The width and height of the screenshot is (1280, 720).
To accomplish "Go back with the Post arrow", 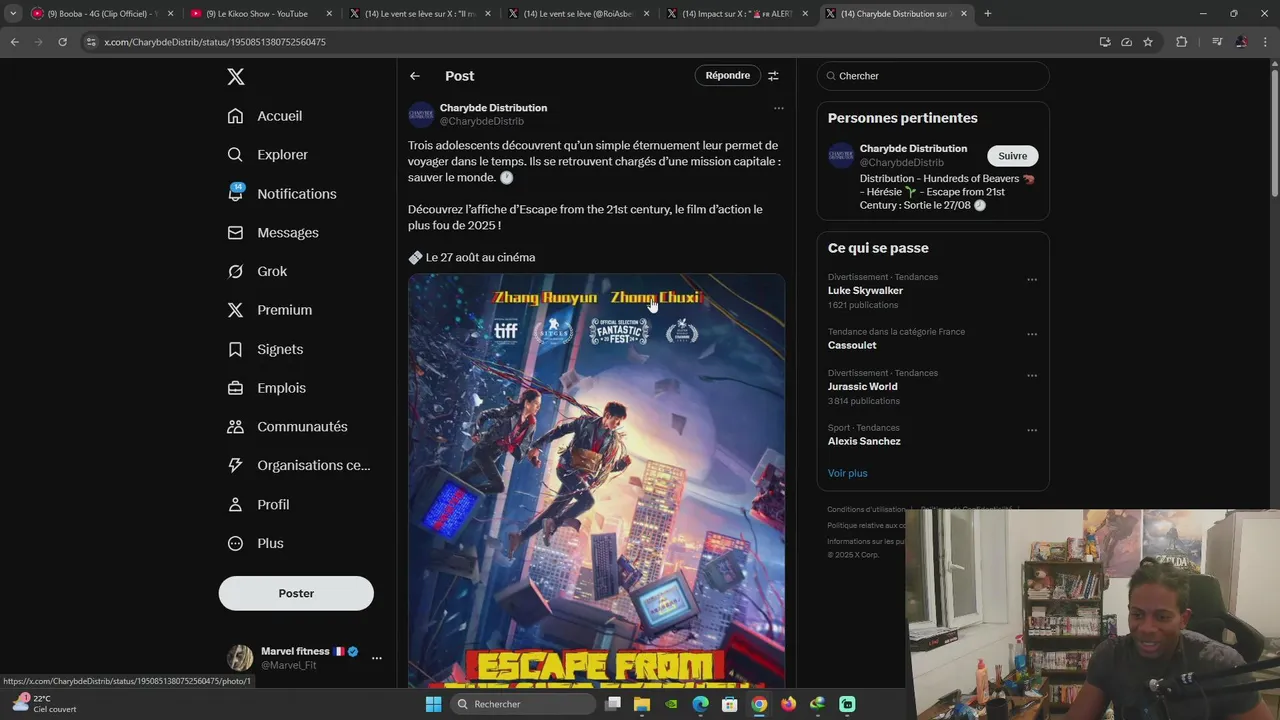I will click(415, 76).
